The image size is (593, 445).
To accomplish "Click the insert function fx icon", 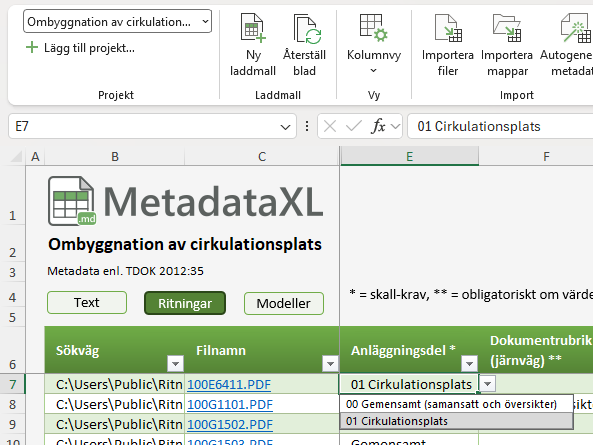I will 378,126.
